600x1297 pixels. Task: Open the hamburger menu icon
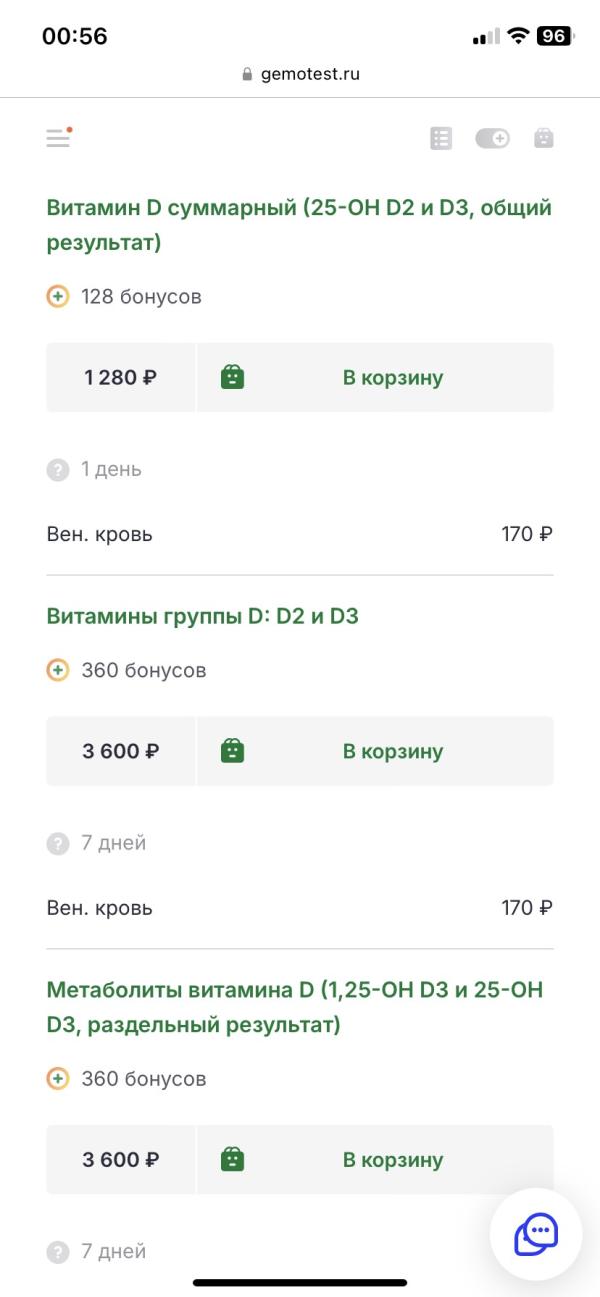coord(59,138)
